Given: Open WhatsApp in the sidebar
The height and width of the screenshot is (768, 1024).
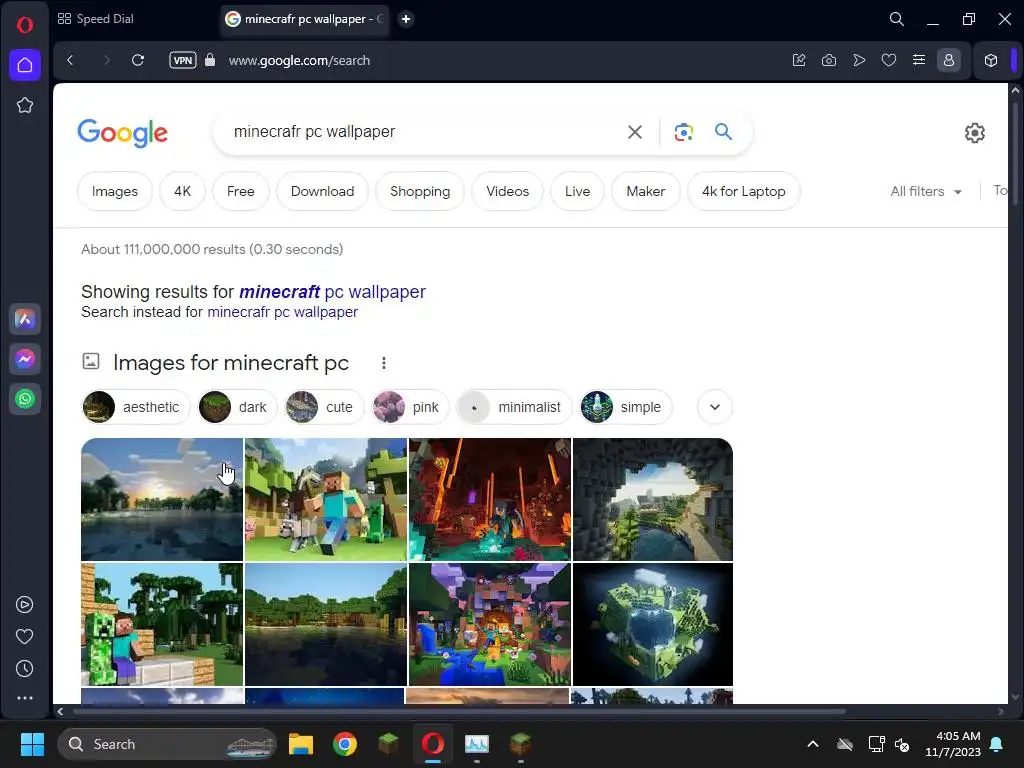Looking at the screenshot, I should 25,399.
